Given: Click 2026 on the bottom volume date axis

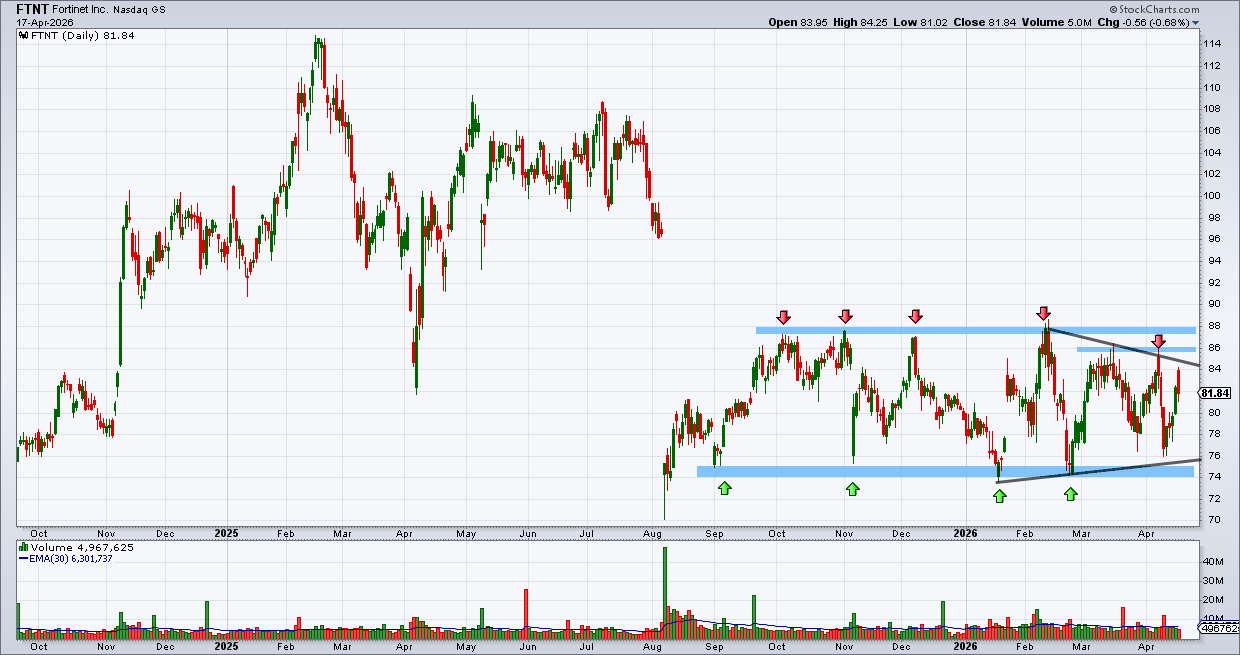Looking at the screenshot, I should tap(966, 647).
